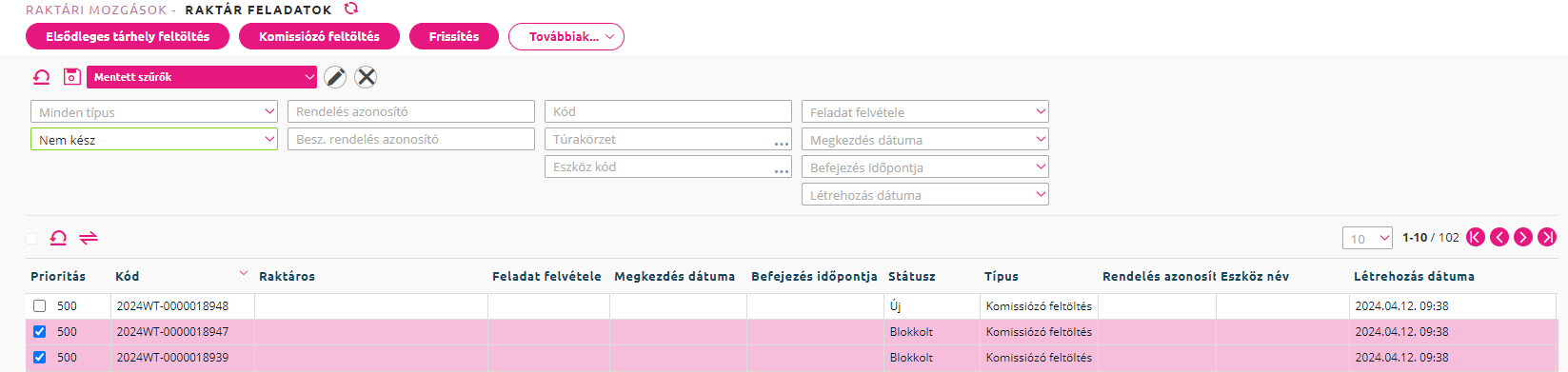Sort by the Kód column header
Screen dimensions: 1568x372
[x=128, y=277]
